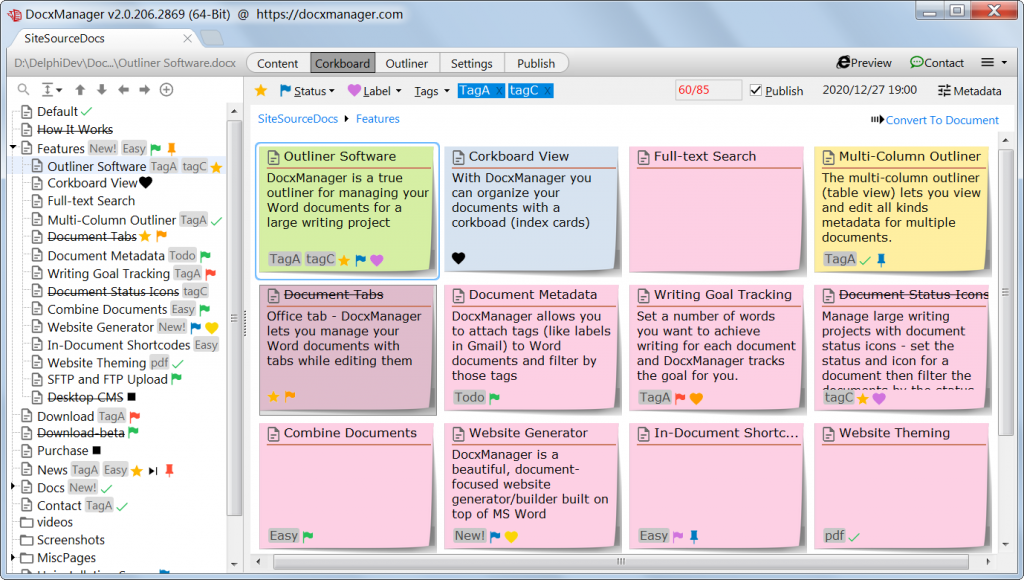Click the tree panel scrollbar down arrow

(x=234, y=564)
